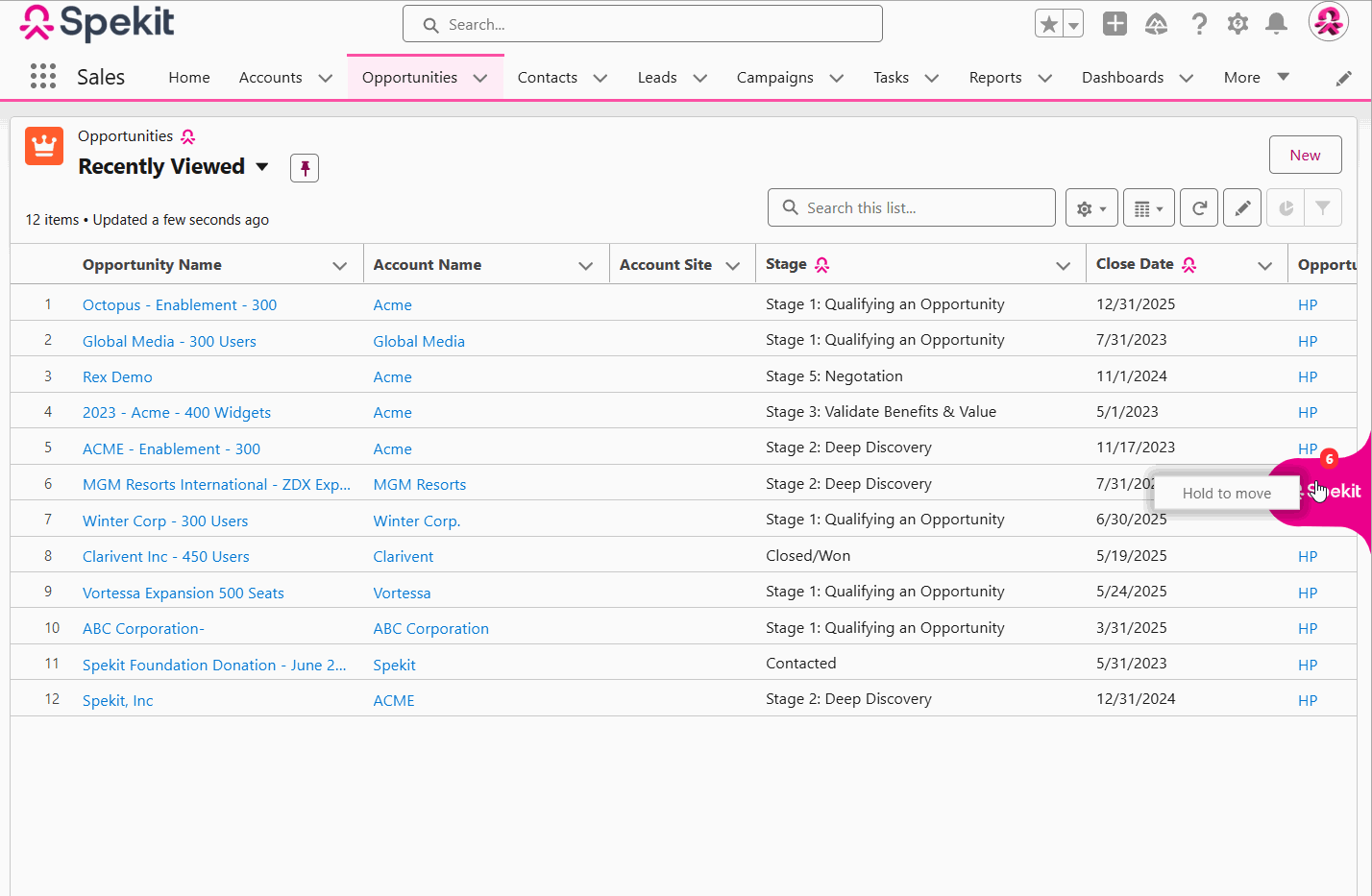The width and height of the screenshot is (1372, 896).
Task: Show charts panel icon
Action: coord(1286,207)
